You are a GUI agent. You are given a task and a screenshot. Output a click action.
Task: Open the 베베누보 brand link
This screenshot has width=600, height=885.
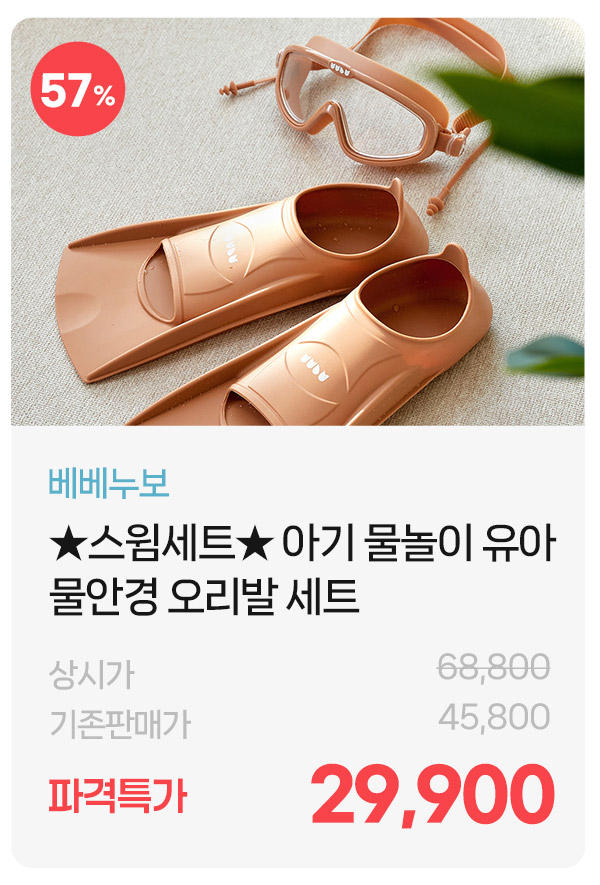point(109,484)
